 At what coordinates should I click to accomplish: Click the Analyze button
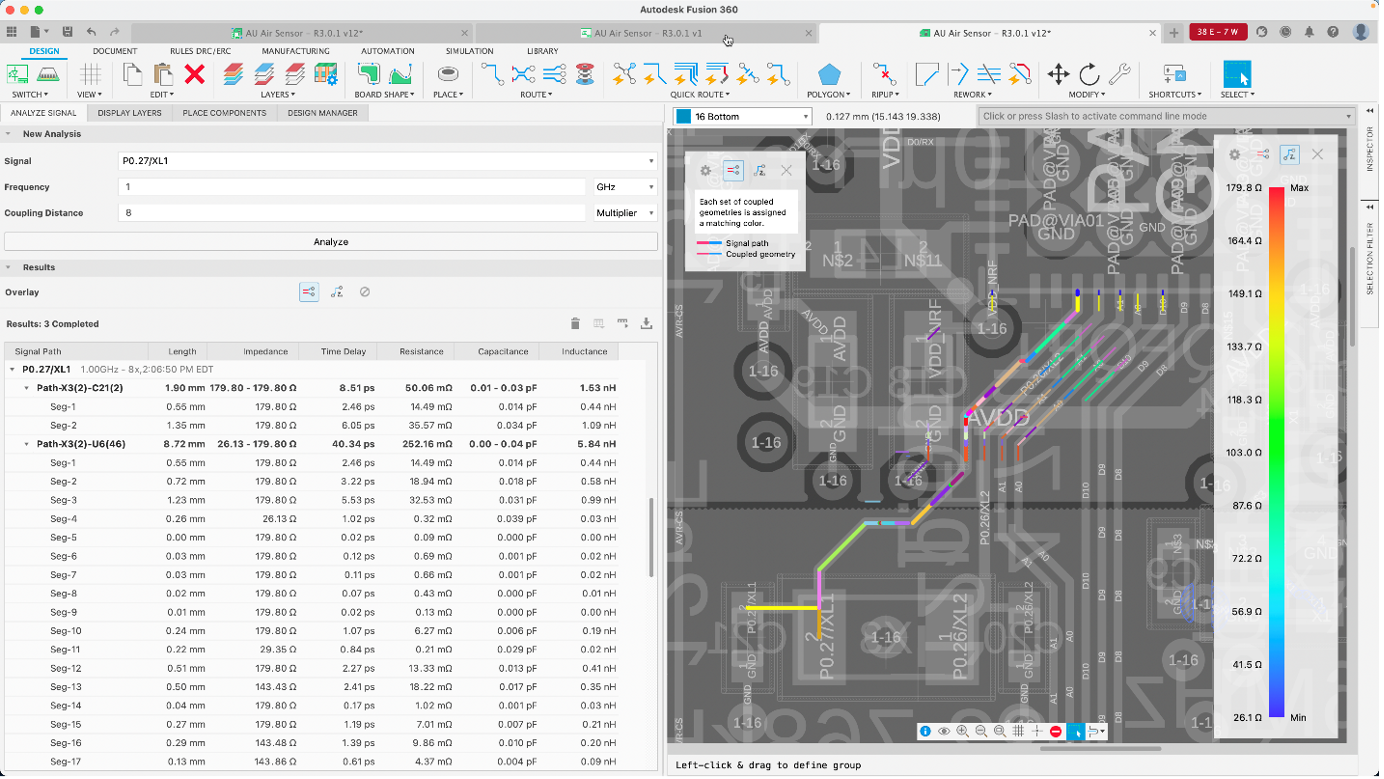pos(331,242)
